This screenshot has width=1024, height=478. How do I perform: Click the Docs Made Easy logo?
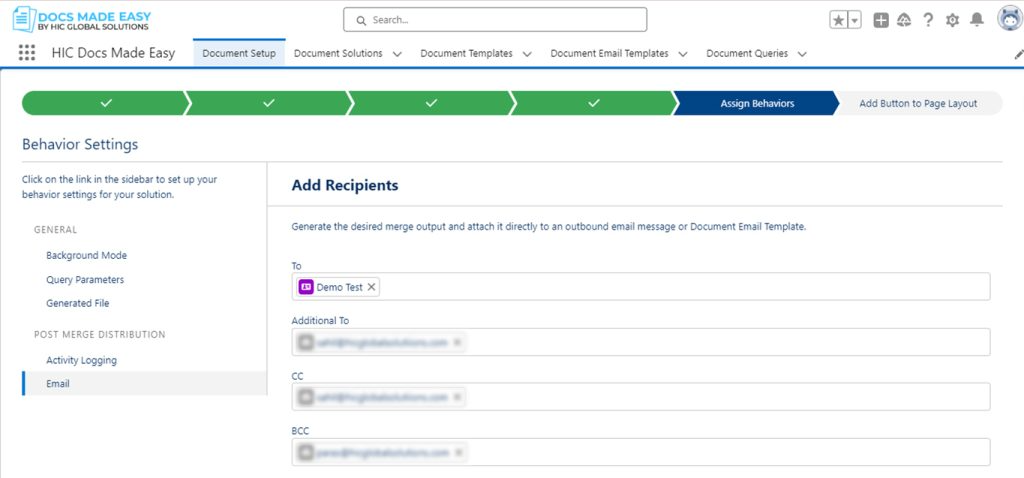coord(82,20)
